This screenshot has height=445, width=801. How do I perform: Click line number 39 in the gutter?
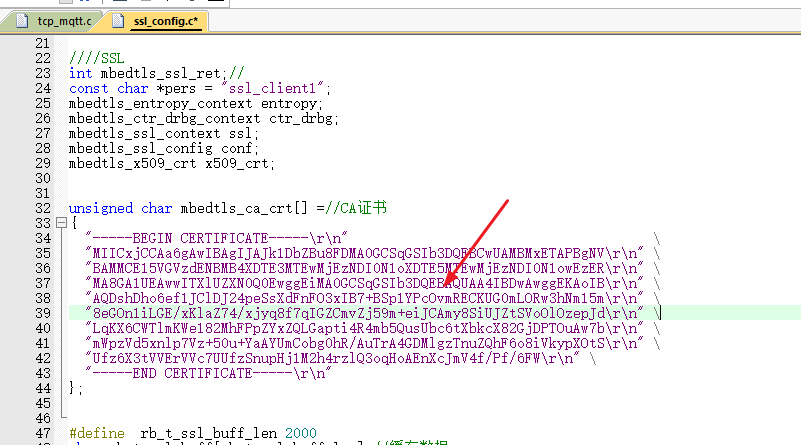pyautogui.click(x=43, y=313)
